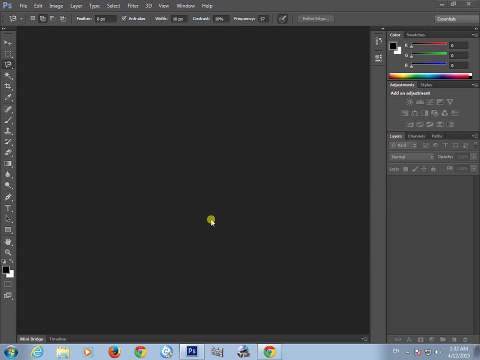
Task: Add a Brightness/Contrast adjustment
Action: 410,102
